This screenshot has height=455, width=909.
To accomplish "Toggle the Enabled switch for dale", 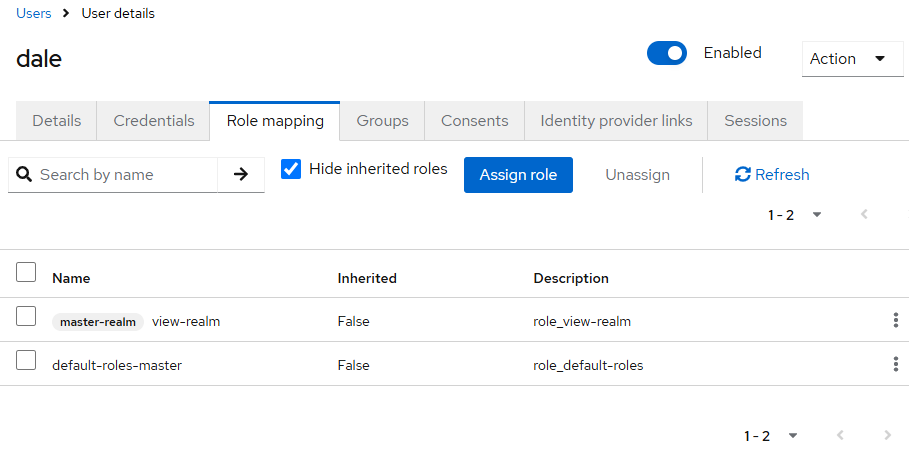I will point(667,53).
